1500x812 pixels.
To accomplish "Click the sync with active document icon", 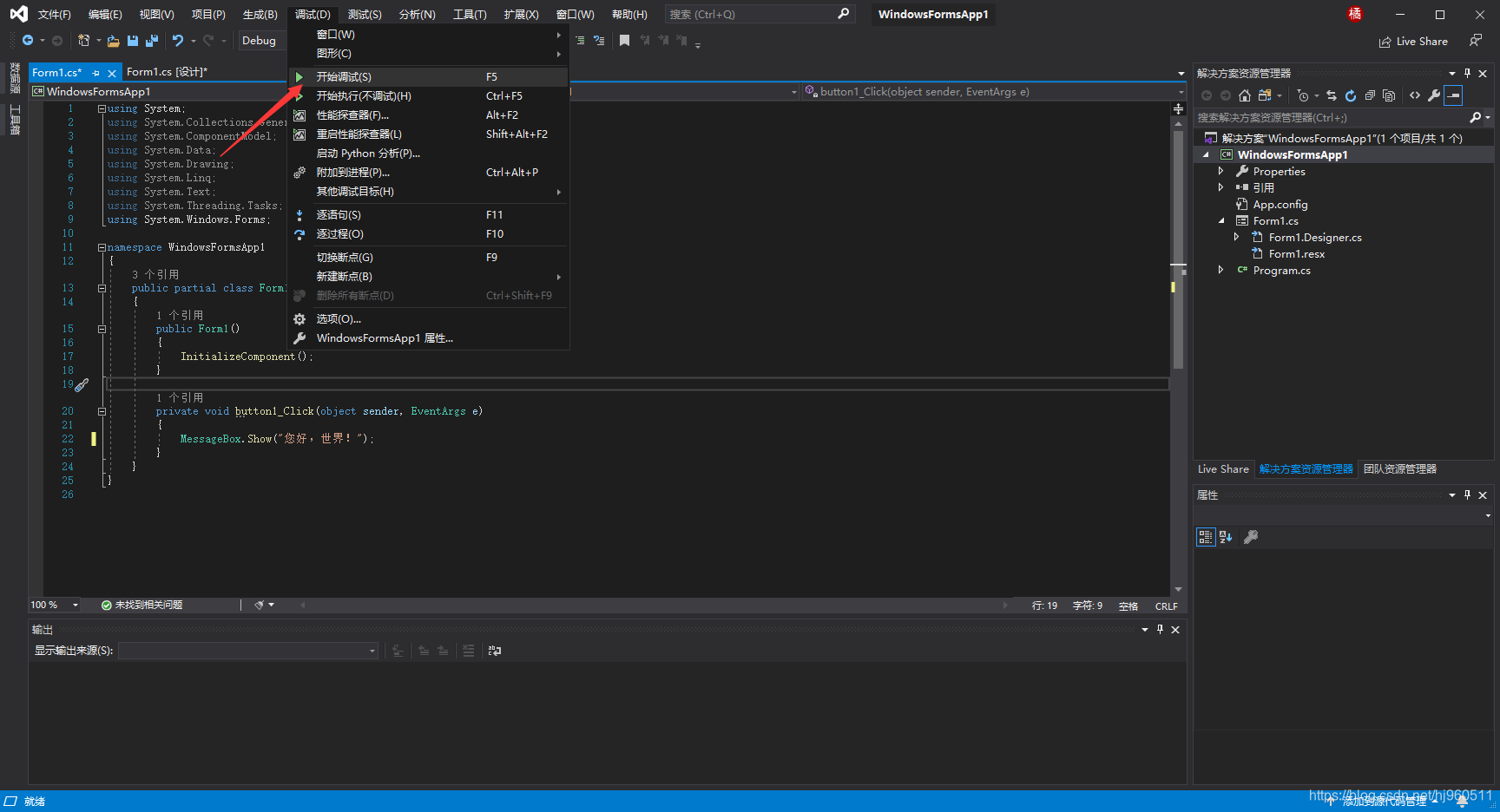I will tap(1332, 95).
